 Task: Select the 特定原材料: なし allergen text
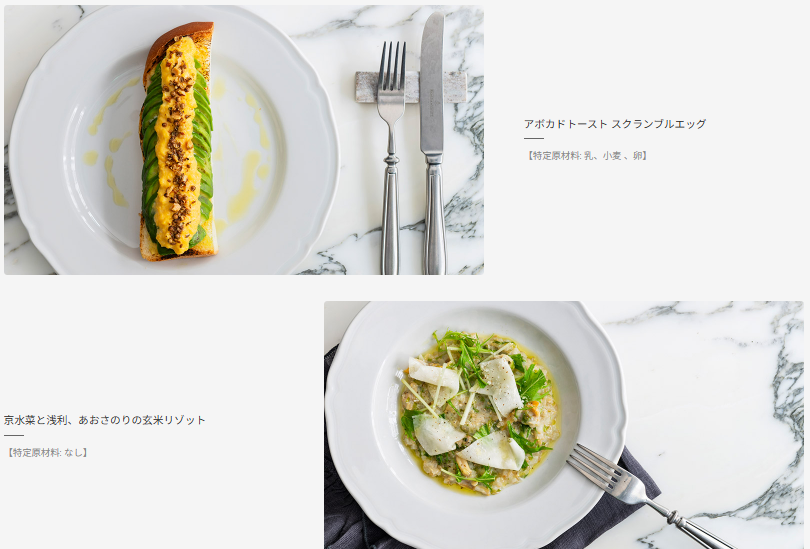coord(47,452)
